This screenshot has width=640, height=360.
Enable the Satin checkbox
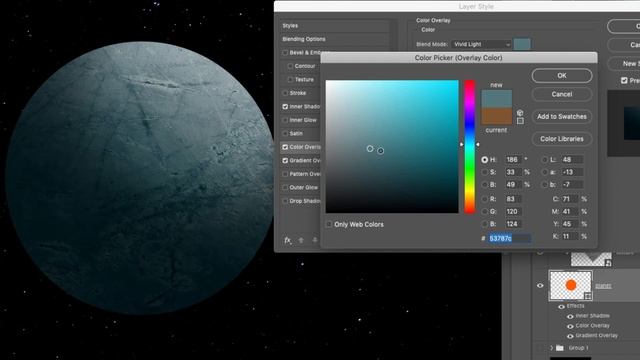pos(285,133)
